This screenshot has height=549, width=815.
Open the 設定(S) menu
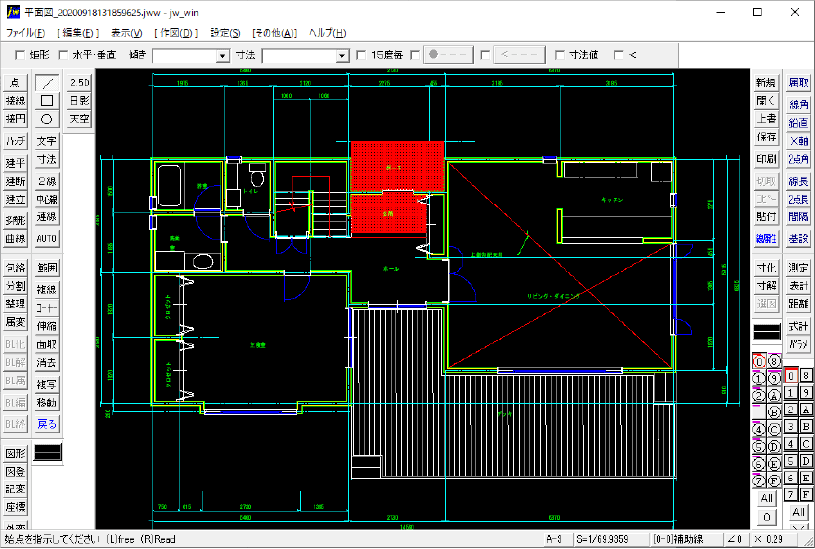click(x=225, y=33)
